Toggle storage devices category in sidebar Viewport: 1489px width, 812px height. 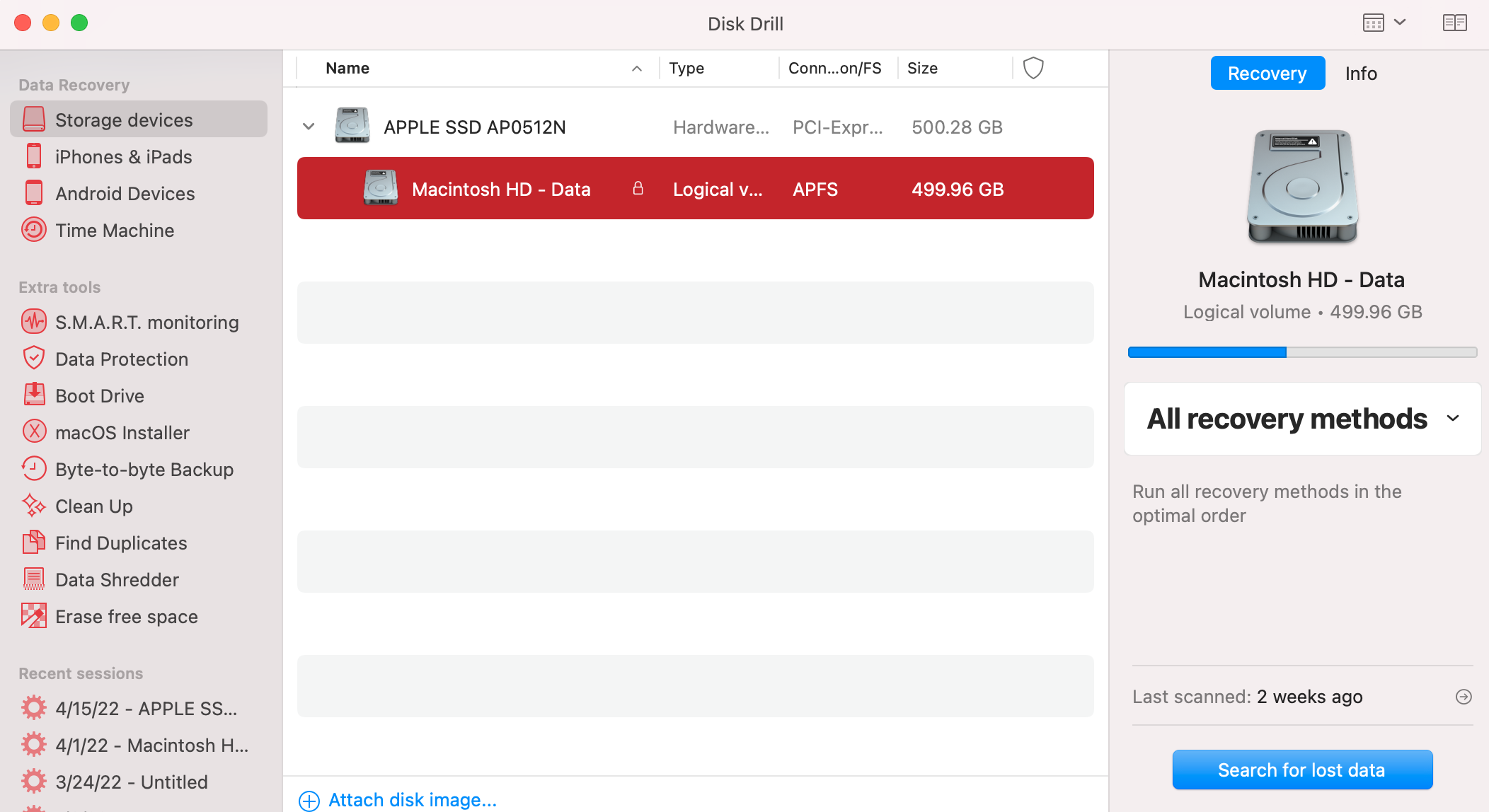point(140,119)
